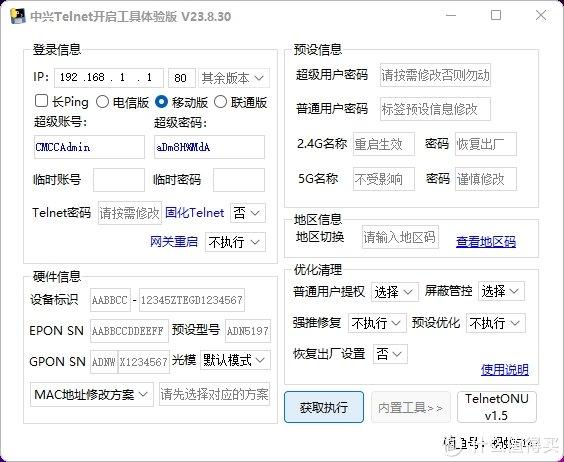Click the 地区切换 region code field
Screen dimensions: 564x462
[400, 237]
